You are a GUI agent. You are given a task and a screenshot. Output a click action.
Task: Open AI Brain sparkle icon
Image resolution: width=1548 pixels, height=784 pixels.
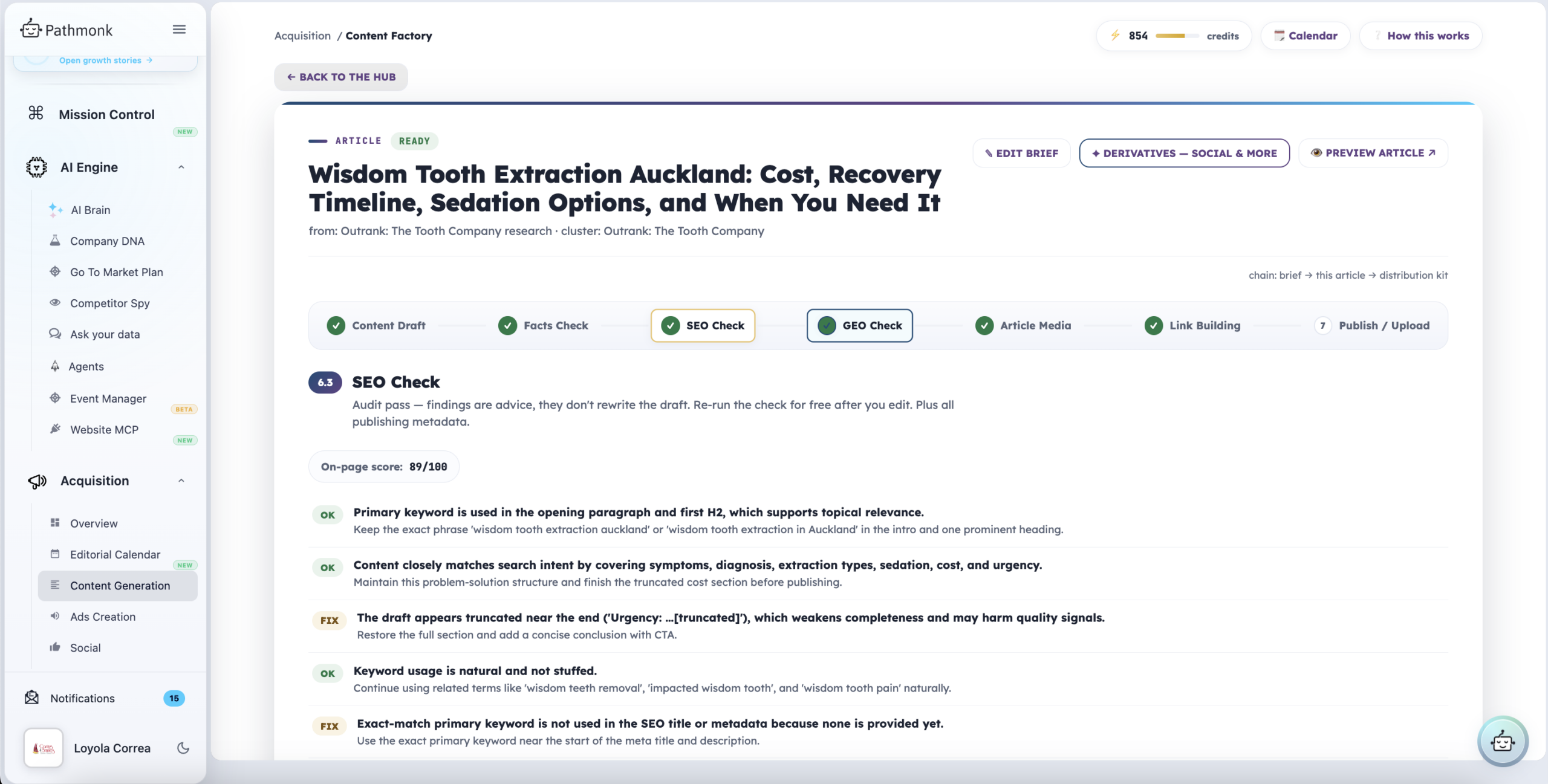(x=55, y=209)
